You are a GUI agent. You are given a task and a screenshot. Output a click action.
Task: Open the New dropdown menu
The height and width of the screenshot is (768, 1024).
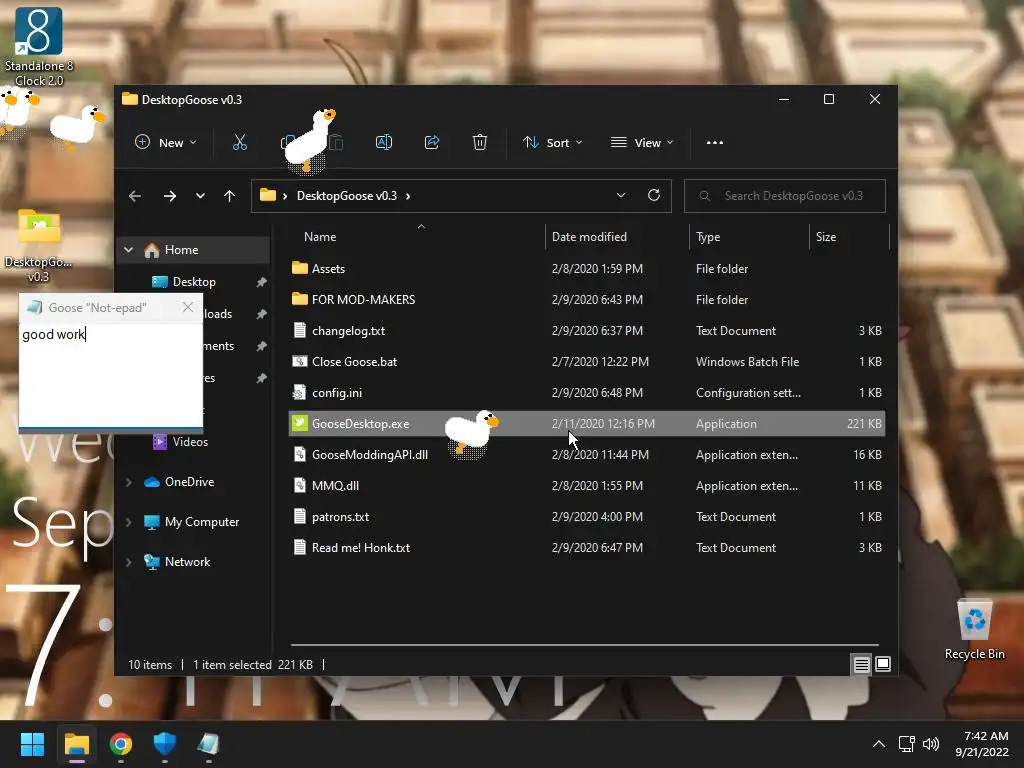(166, 142)
